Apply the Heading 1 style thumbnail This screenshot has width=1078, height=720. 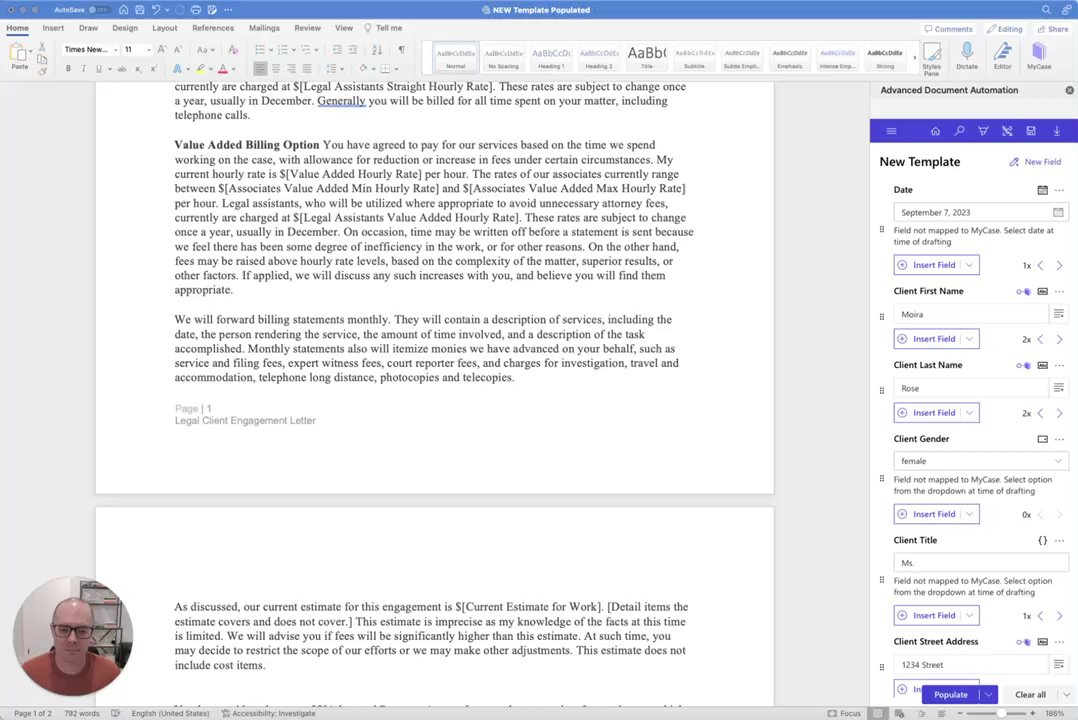[x=551, y=56]
